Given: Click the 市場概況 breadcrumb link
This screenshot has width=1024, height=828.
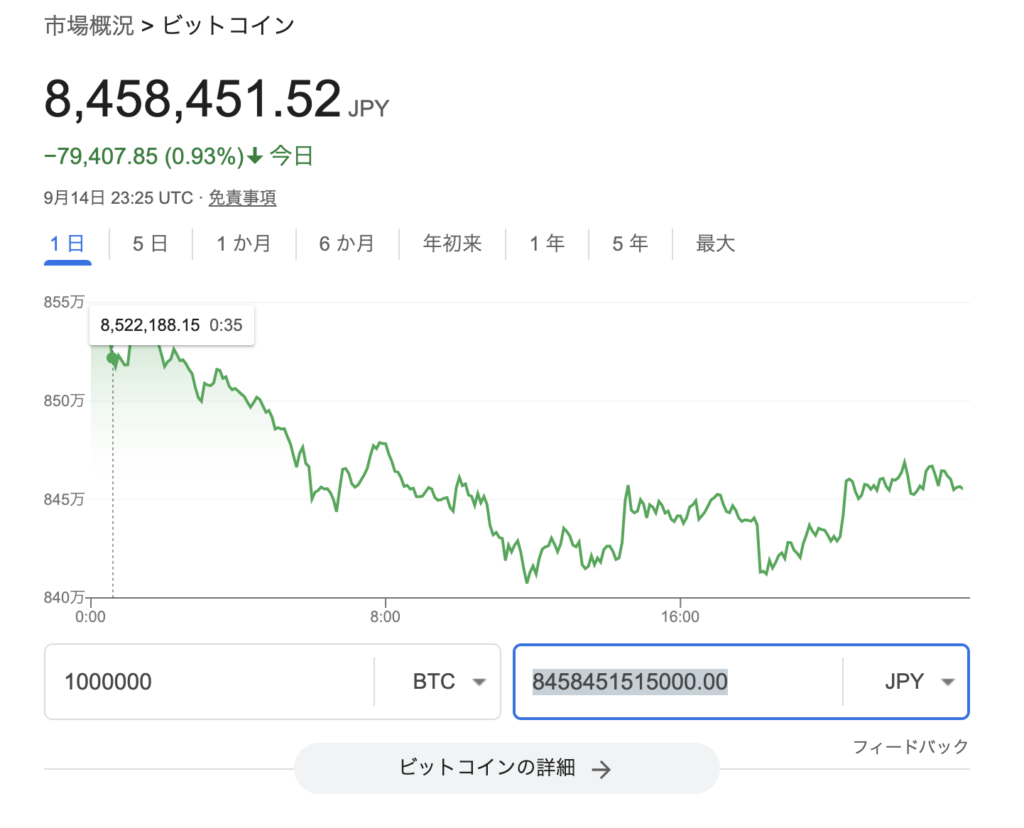Looking at the screenshot, I should (88, 26).
